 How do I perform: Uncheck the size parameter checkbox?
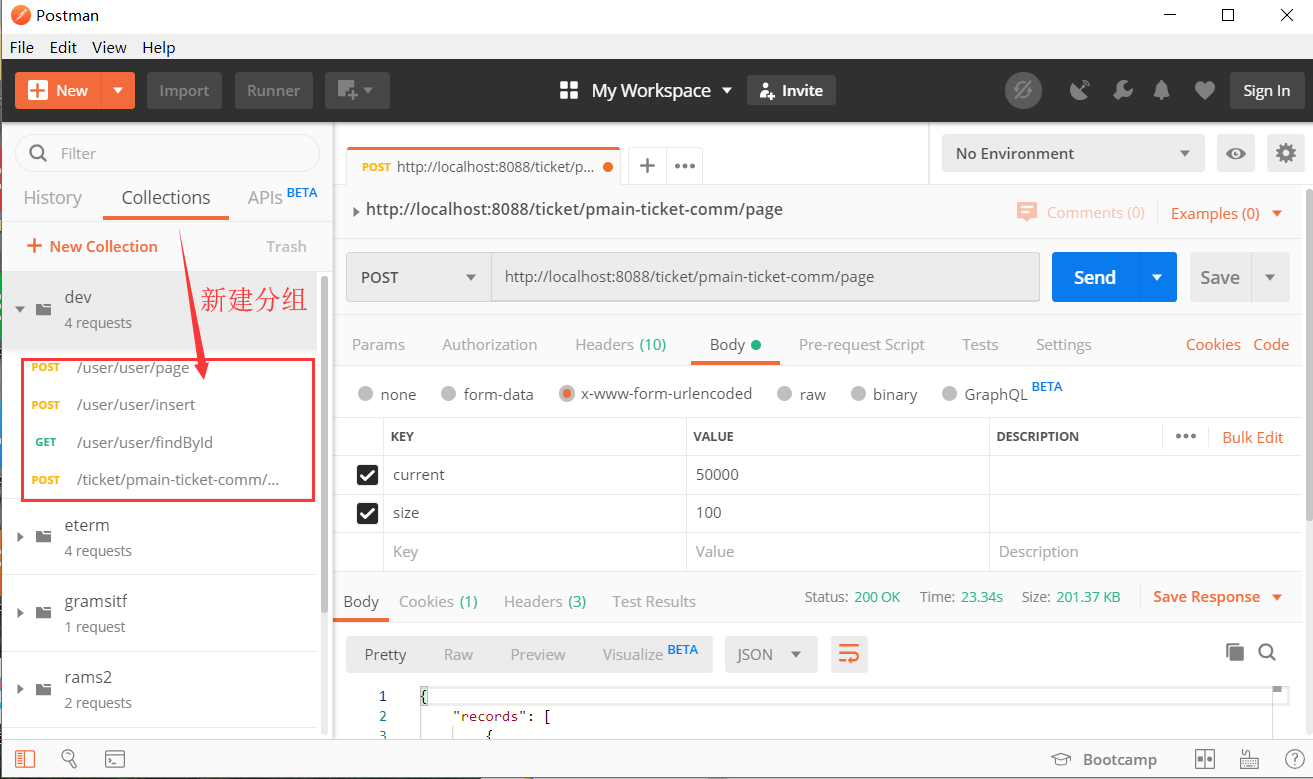[x=368, y=512]
